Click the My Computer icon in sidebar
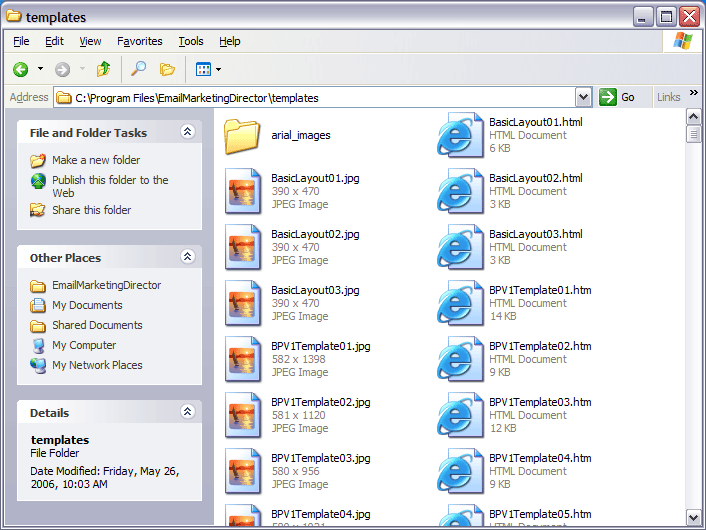706x530 pixels. click(38, 345)
